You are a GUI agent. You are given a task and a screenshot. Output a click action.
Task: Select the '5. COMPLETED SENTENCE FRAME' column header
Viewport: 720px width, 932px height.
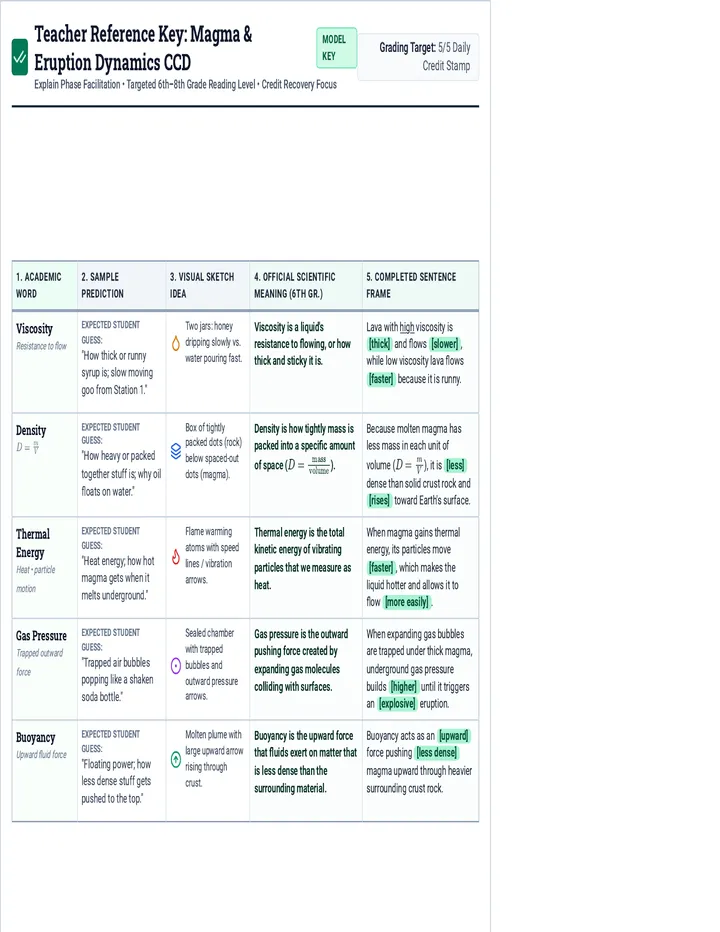pos(420,285)
